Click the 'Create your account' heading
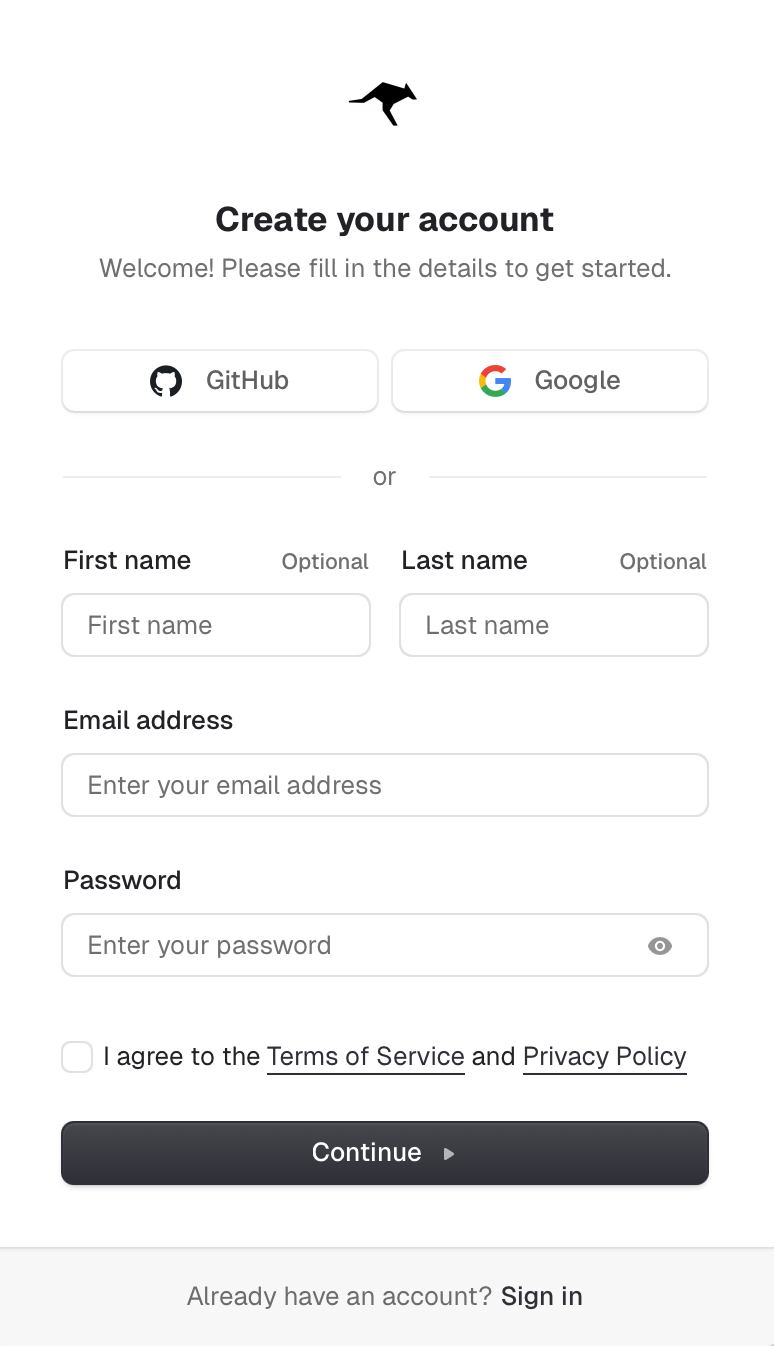Image resolution: width=774 pixels, height=1346 pixels. point(384,219)
